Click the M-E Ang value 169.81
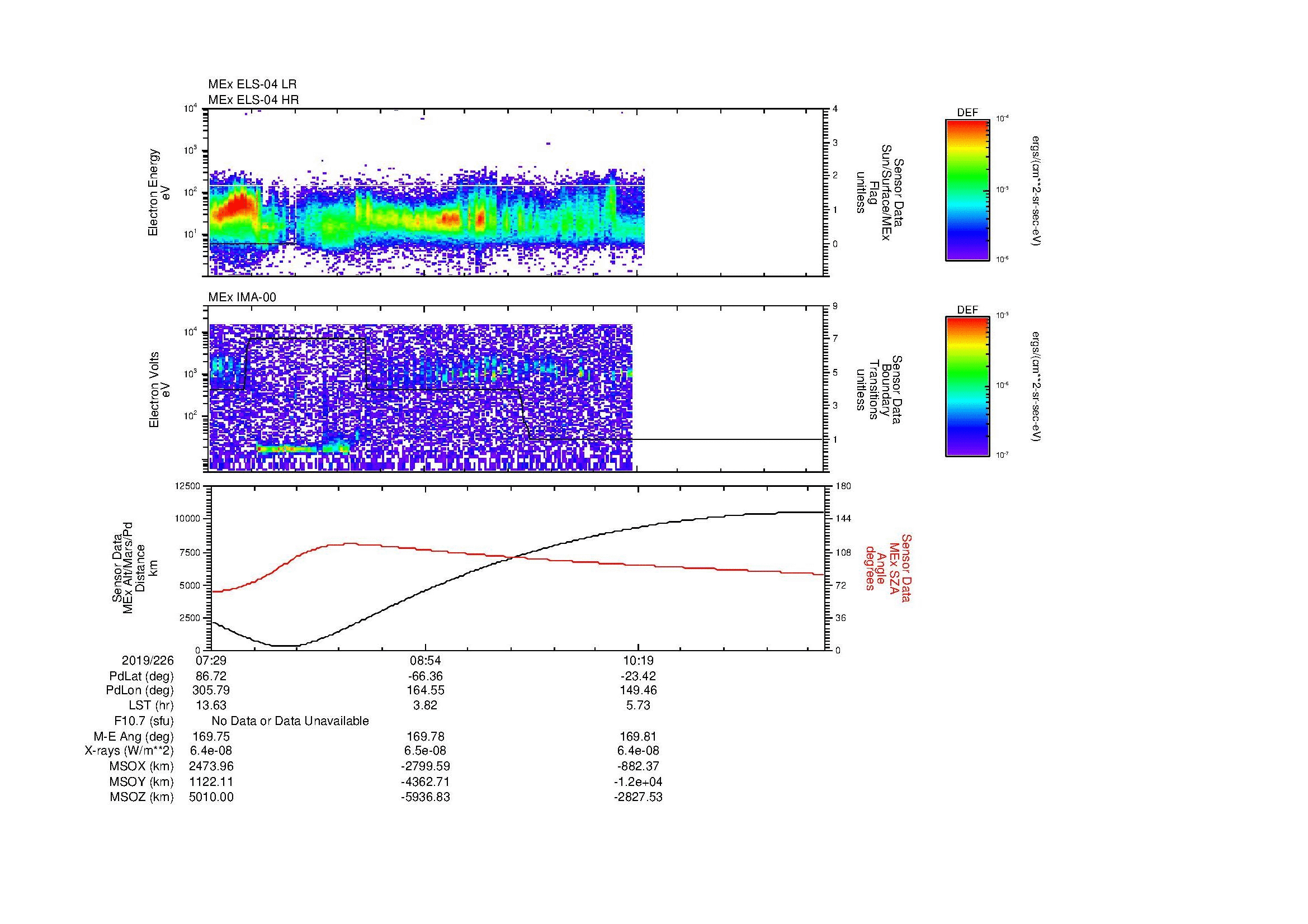 (638, 737)
